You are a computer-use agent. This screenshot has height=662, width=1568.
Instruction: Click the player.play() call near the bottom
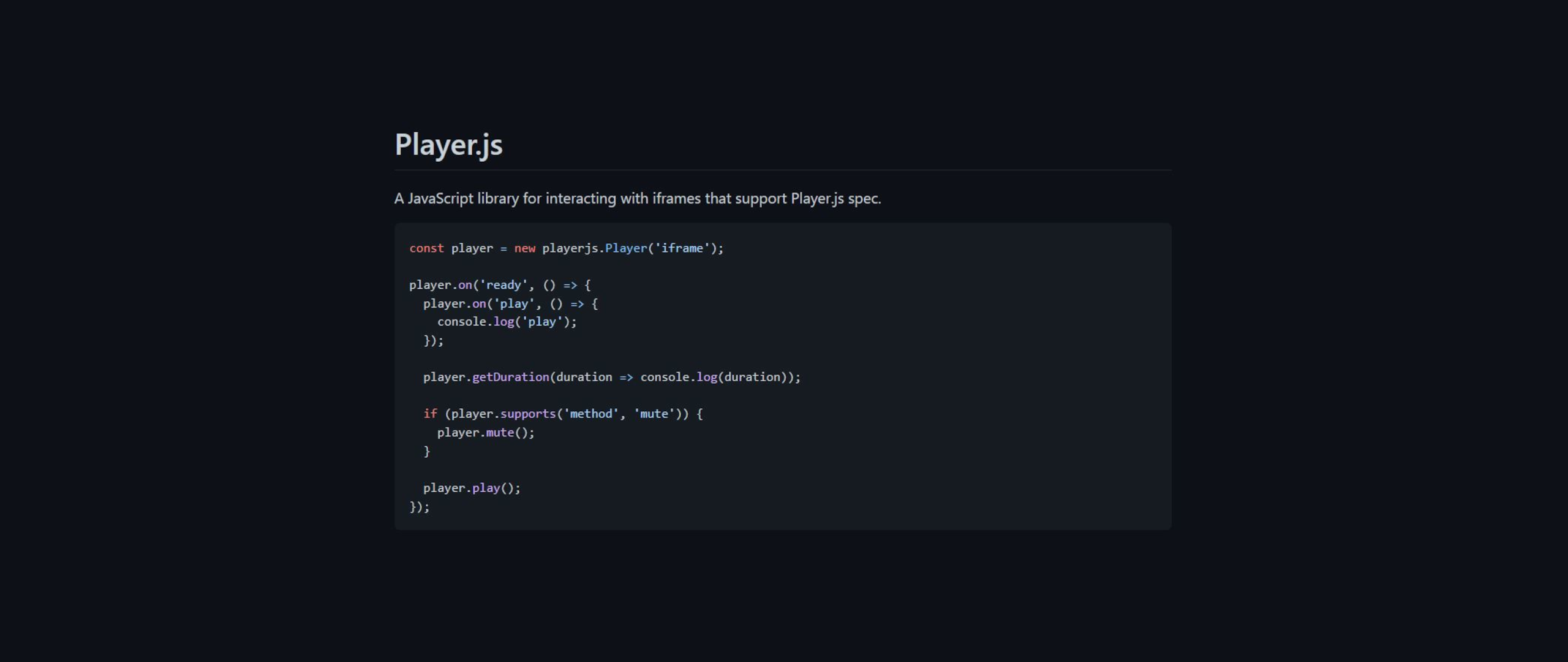472,487
